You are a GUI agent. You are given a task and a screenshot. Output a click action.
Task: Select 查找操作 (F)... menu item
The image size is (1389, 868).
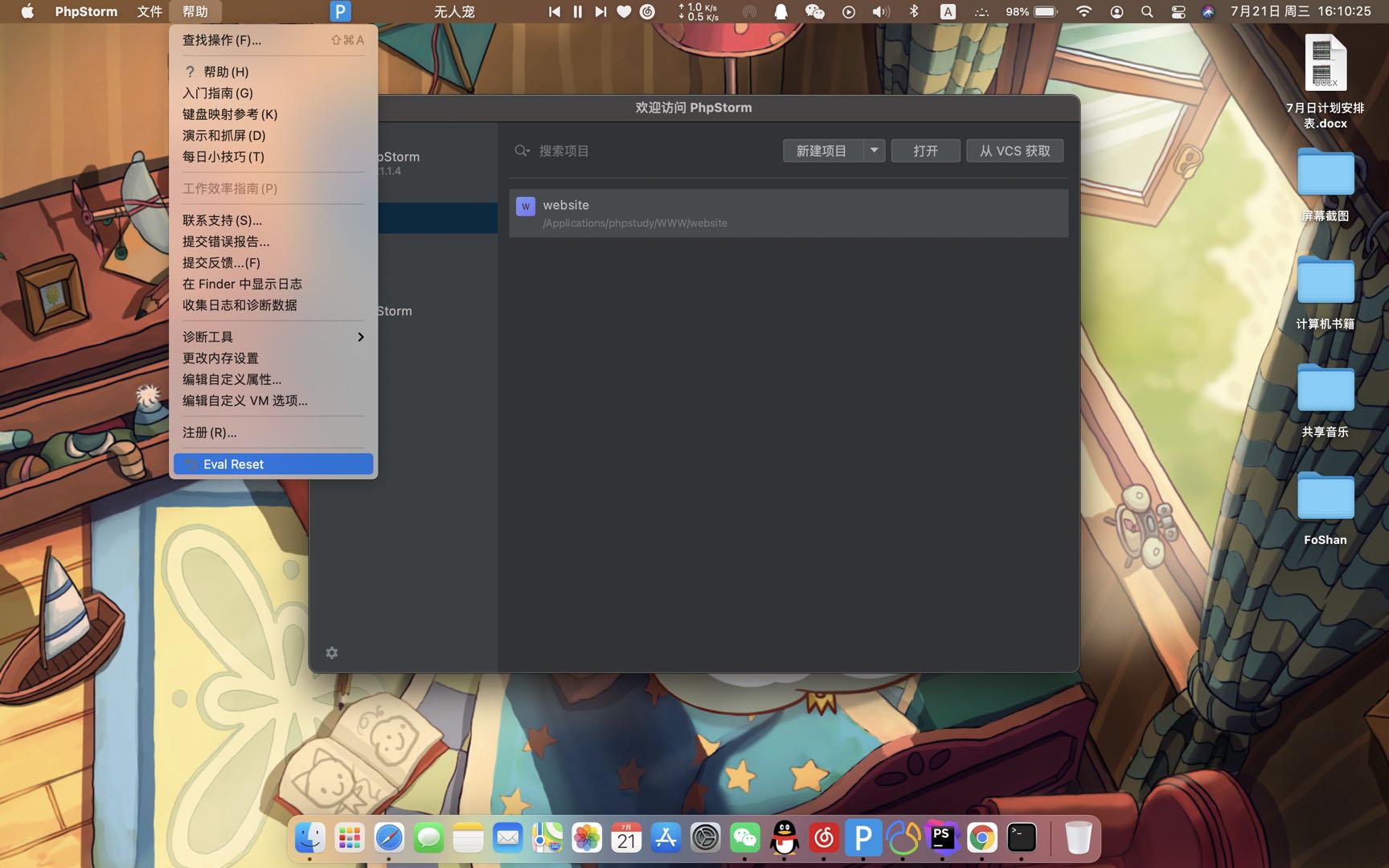coord(273,39)
